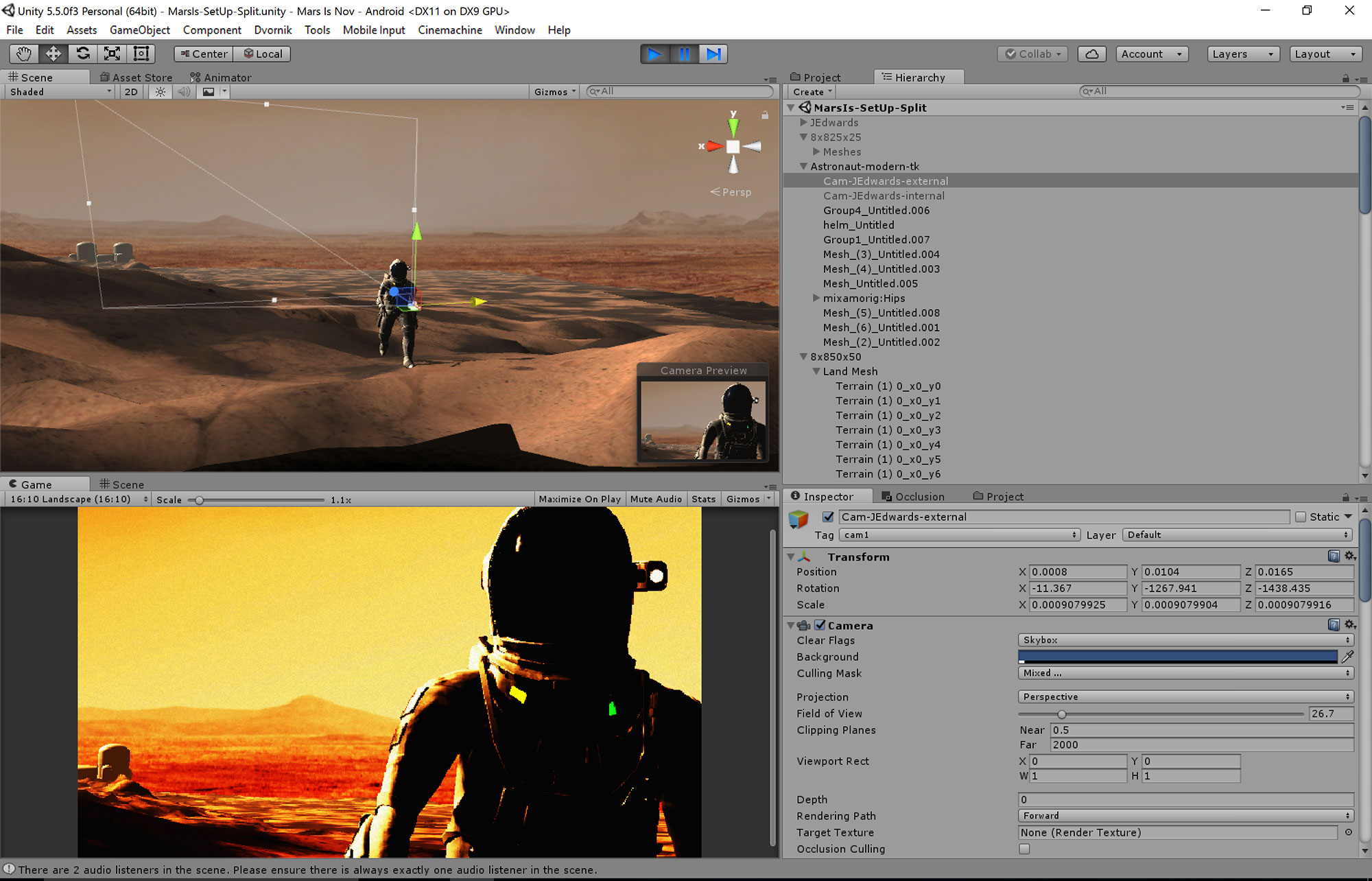Toggle scene lighting sun icon
1372x881 pixels.
pos(160,92)
